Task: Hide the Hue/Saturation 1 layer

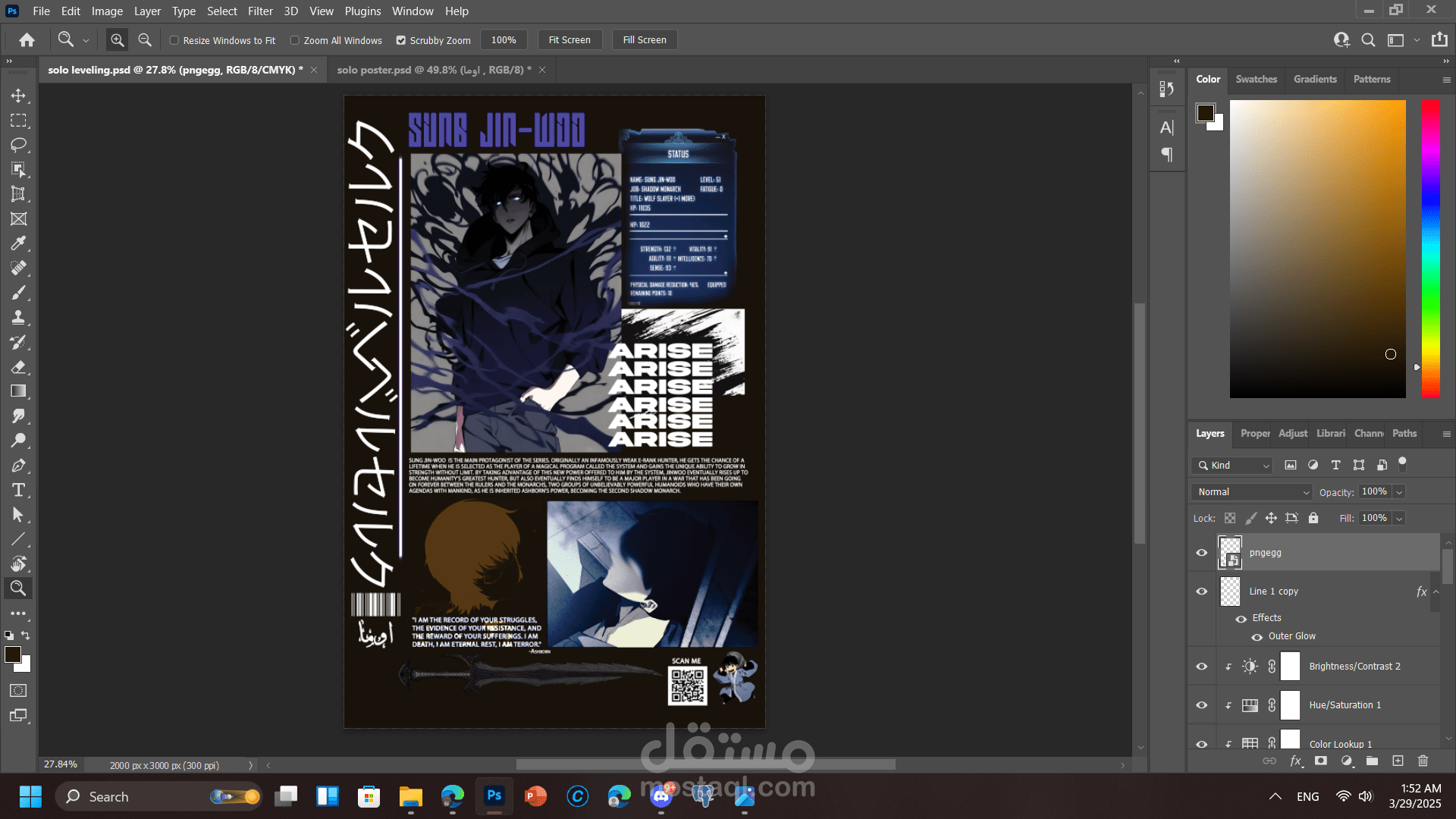Action: [1201, 705]
